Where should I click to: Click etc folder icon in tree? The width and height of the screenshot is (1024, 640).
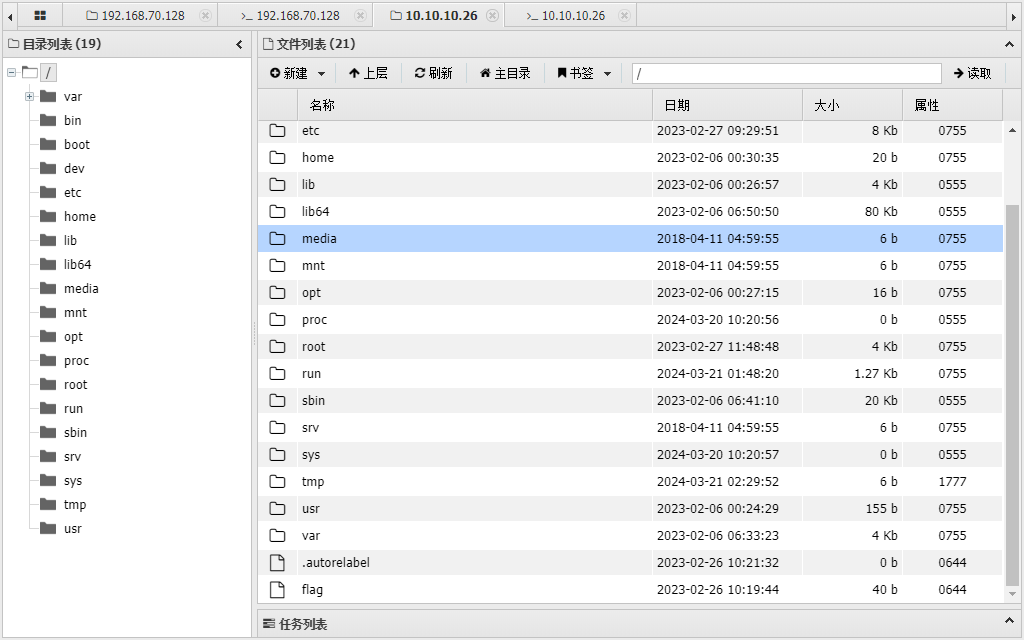(48, 192)
